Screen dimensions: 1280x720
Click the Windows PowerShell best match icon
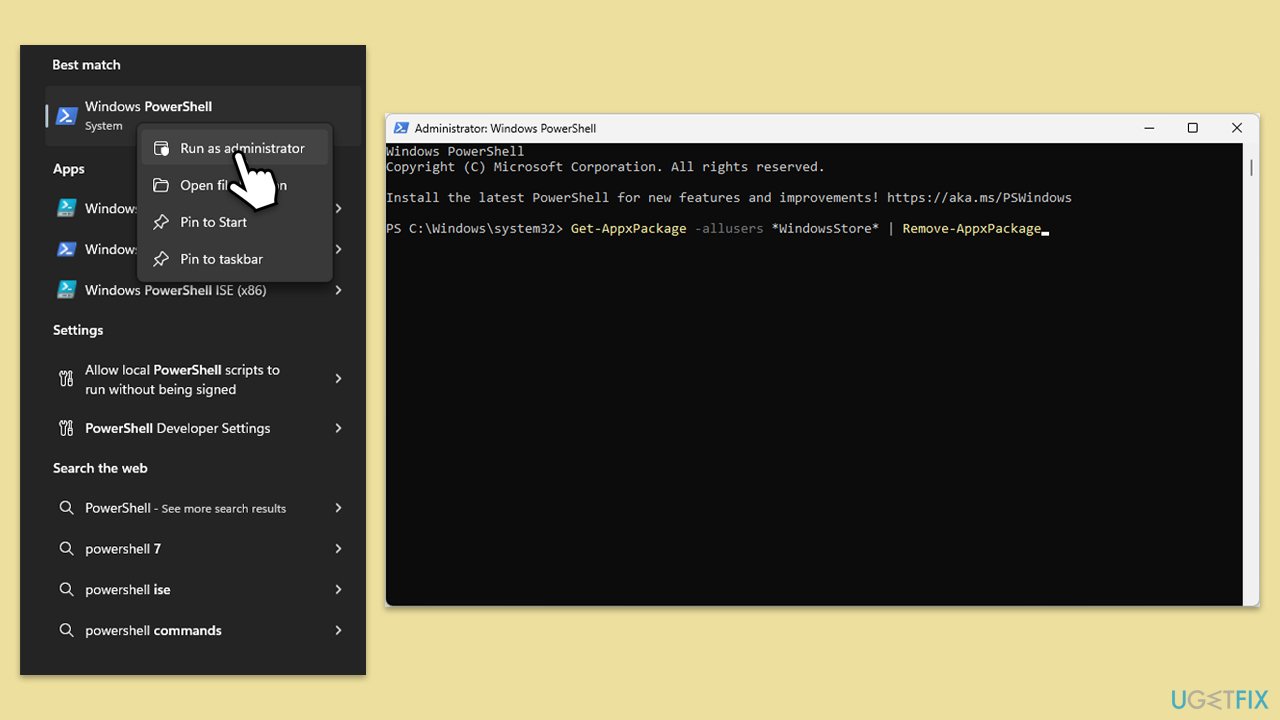pos(67,116)
